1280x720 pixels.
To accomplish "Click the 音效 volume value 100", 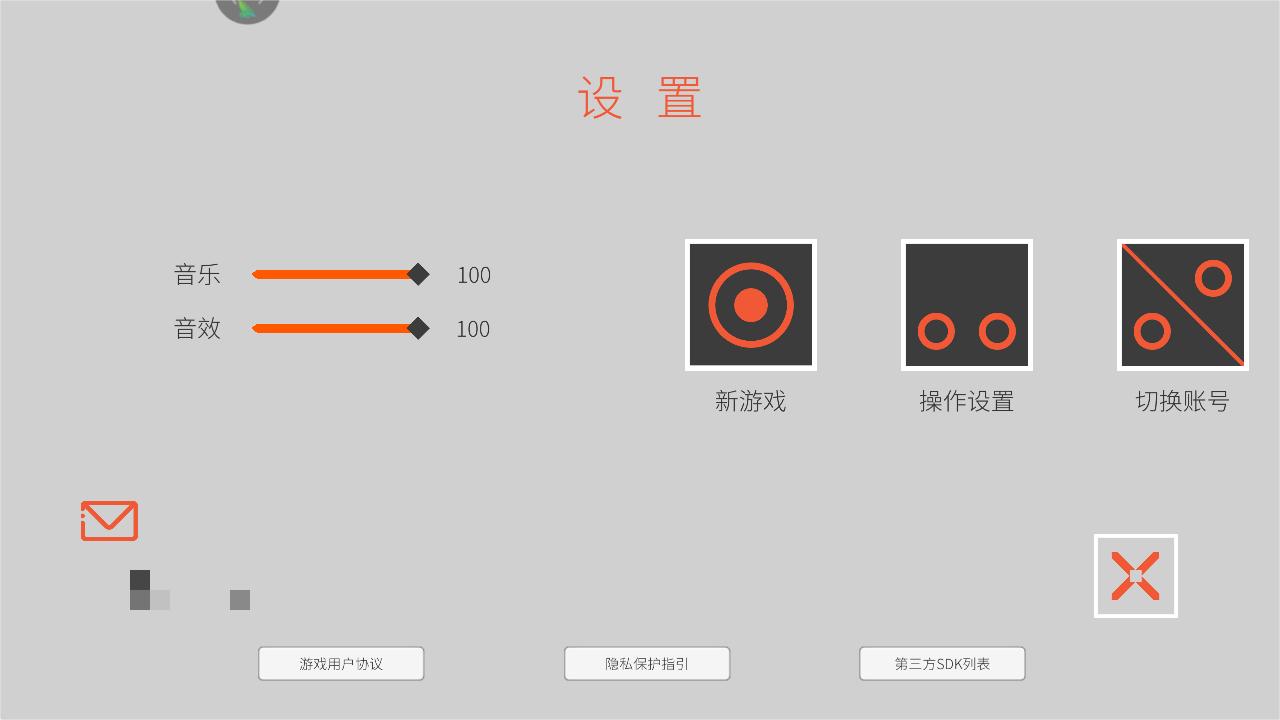I will pos(473,329).
